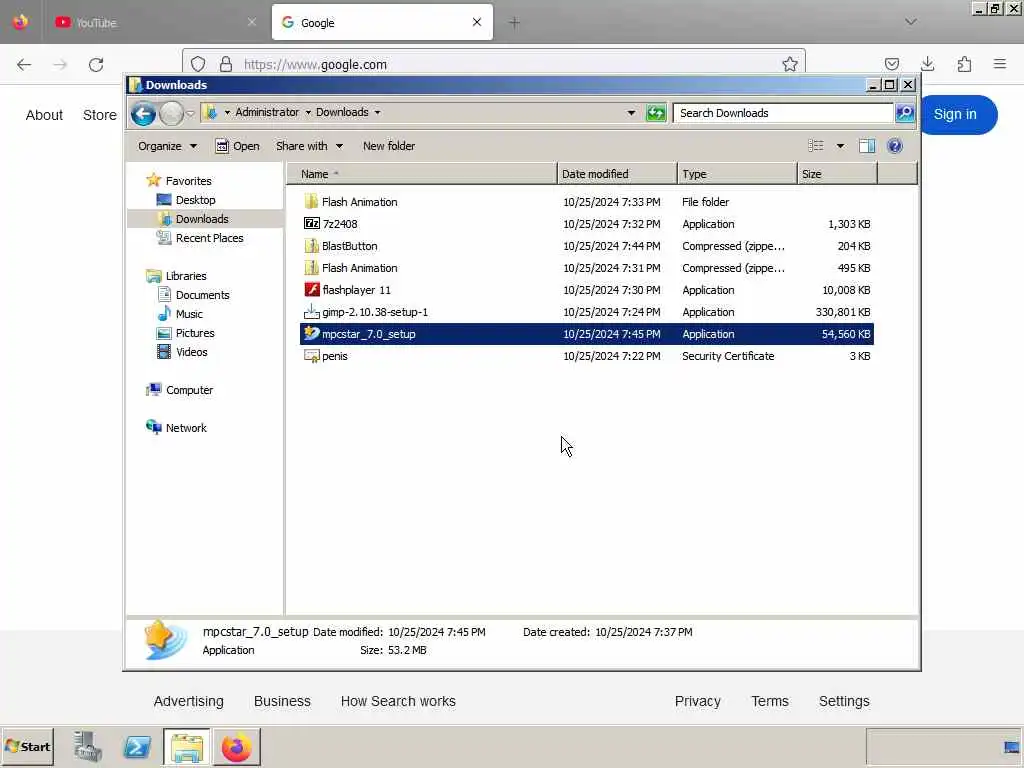Open the recent pages dropdown arrow
This screenshot has height=768, width=1024.
pos(190,114)
